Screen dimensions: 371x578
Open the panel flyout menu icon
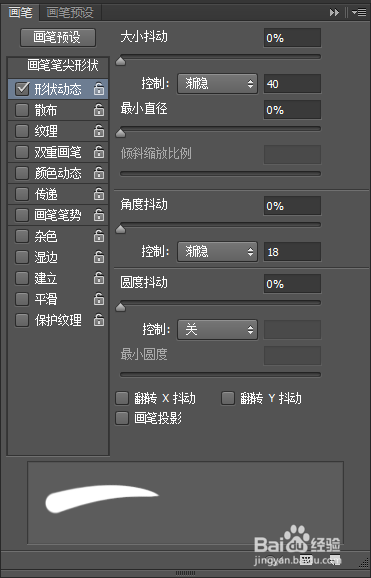pos(359,13)
